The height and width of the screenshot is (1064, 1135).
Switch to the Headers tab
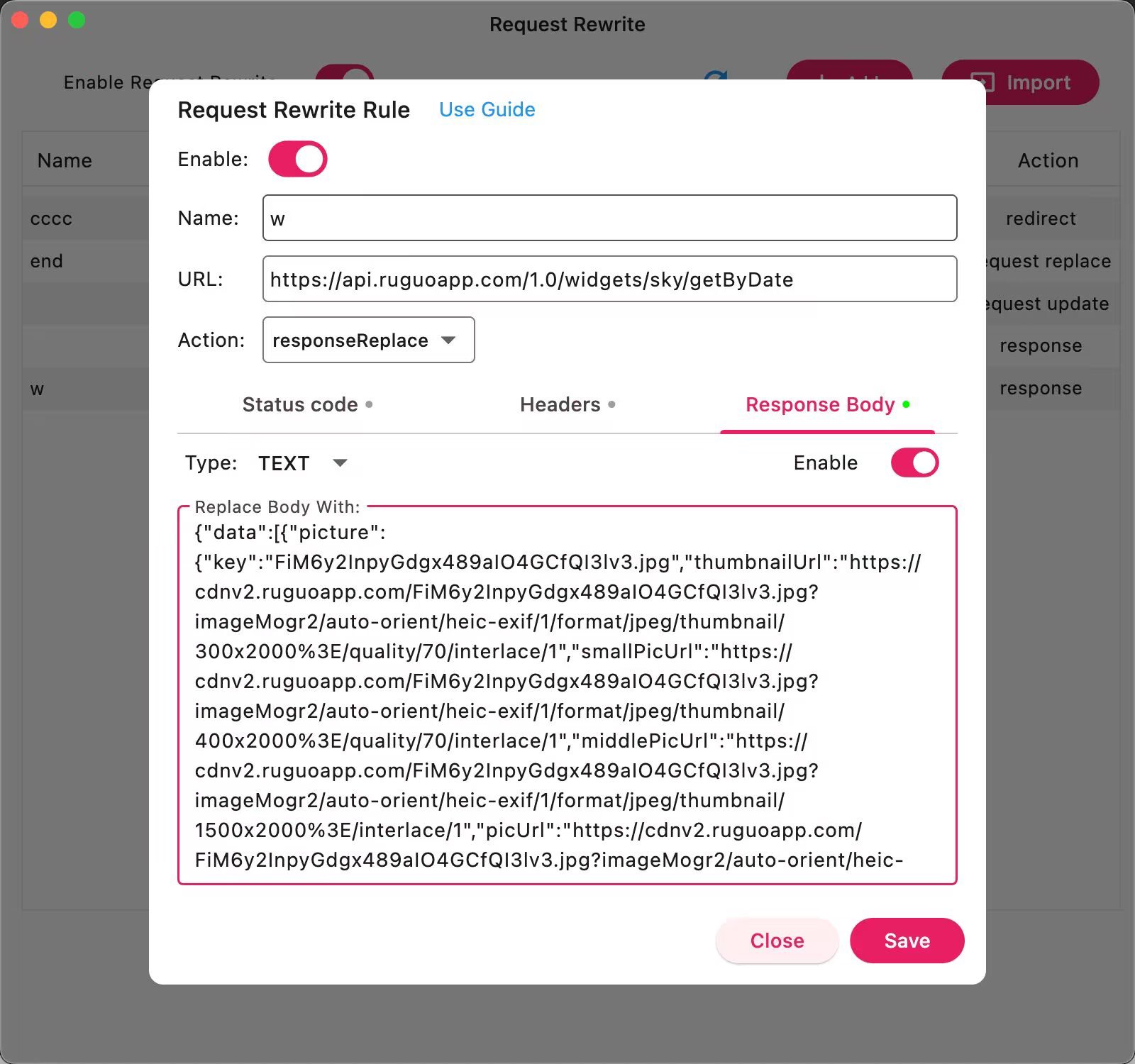567,404
